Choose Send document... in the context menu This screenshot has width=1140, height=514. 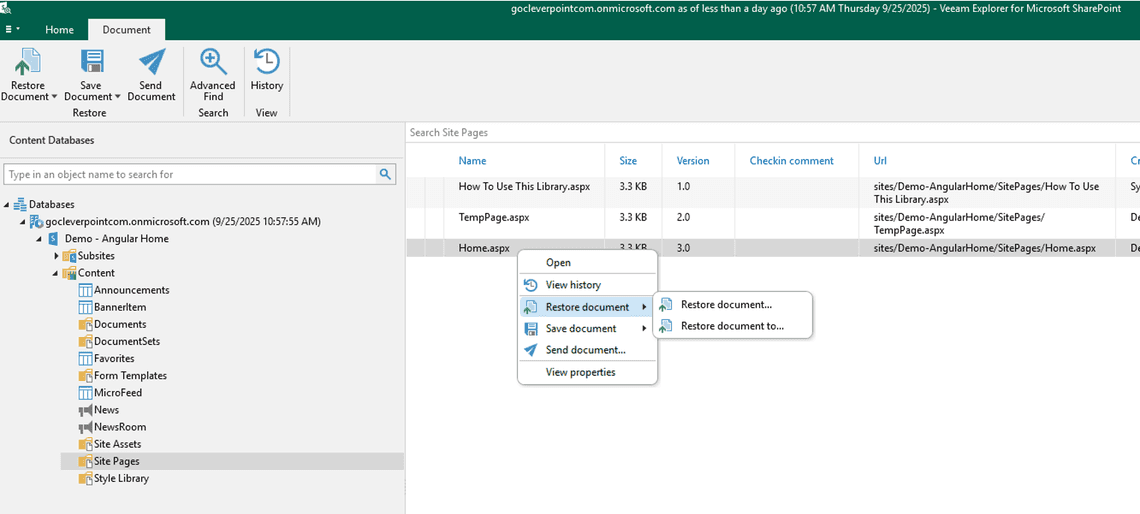point(585,350)
